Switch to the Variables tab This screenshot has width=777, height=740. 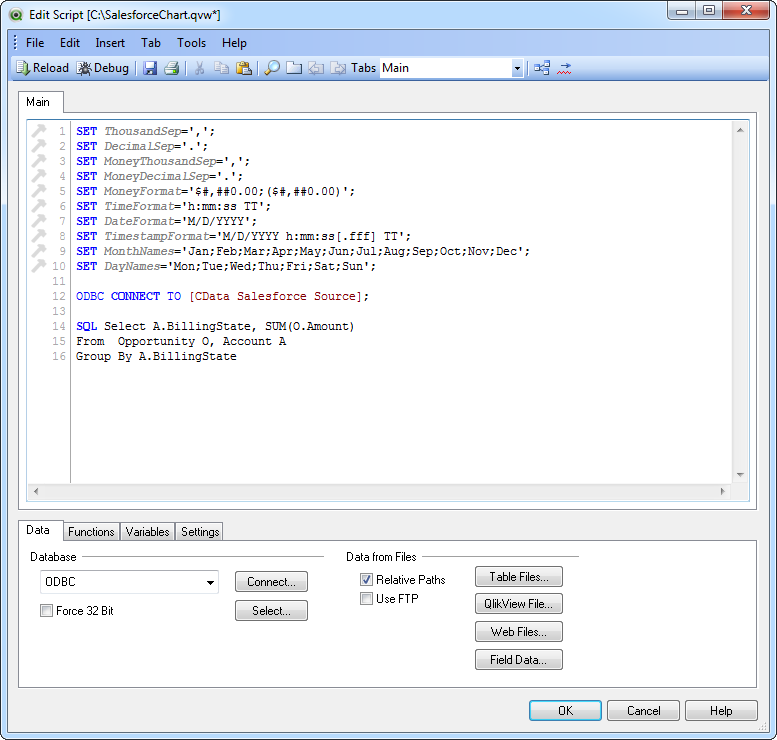[147, 532]
